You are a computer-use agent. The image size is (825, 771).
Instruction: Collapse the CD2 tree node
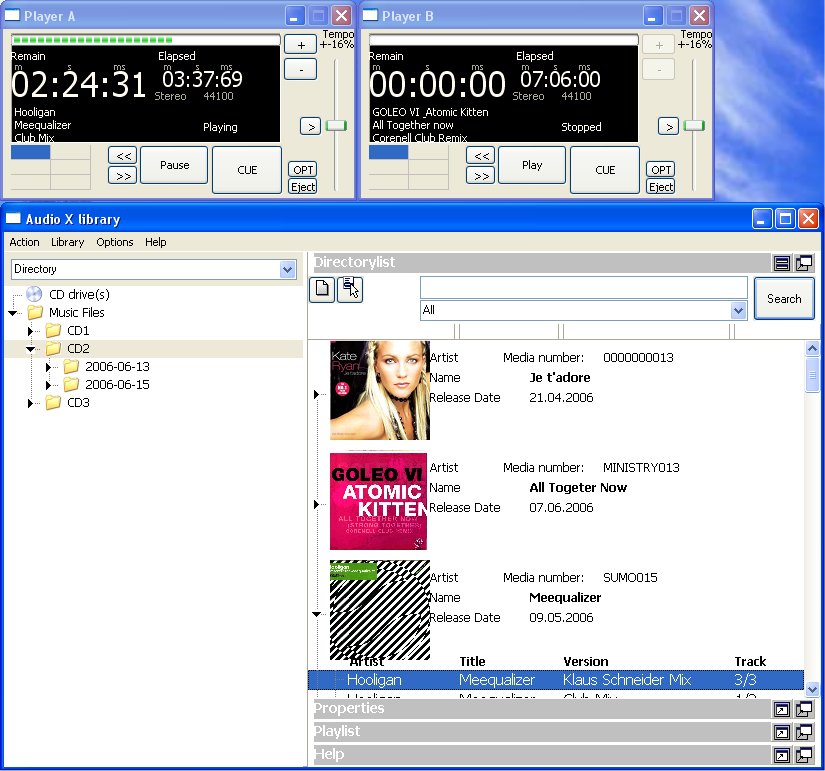(x=31, y=349)
